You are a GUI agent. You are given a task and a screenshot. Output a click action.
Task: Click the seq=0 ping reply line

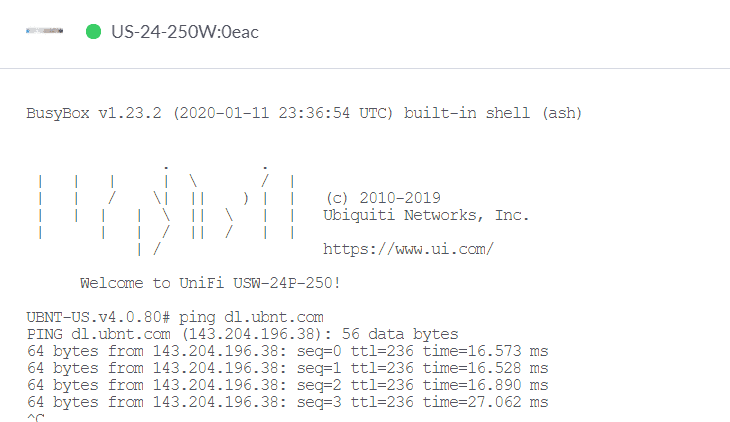coord(287,351)
